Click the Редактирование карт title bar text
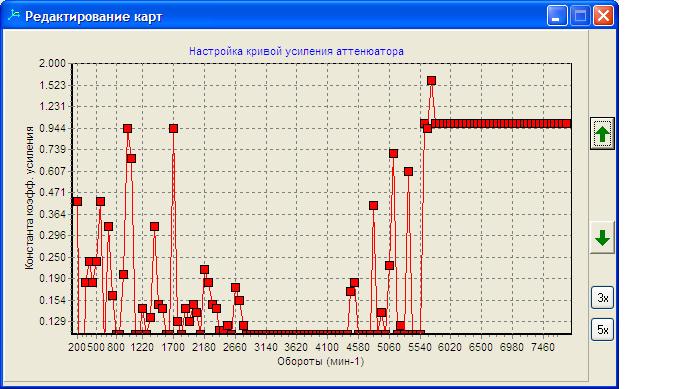This screenshot has height=389, width=683. 93,17
